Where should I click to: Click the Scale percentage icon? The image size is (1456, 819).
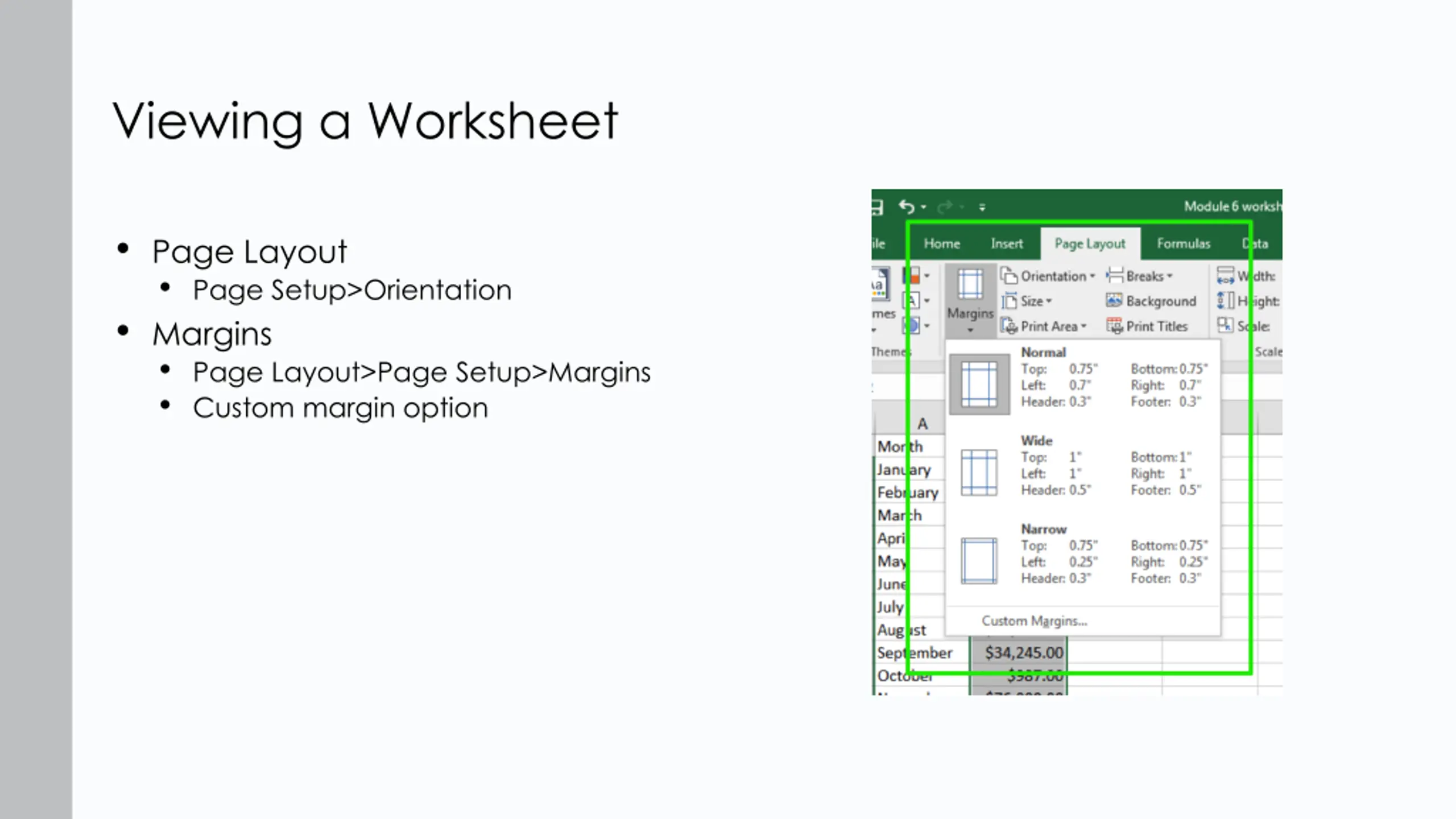tap(1225, 325)
